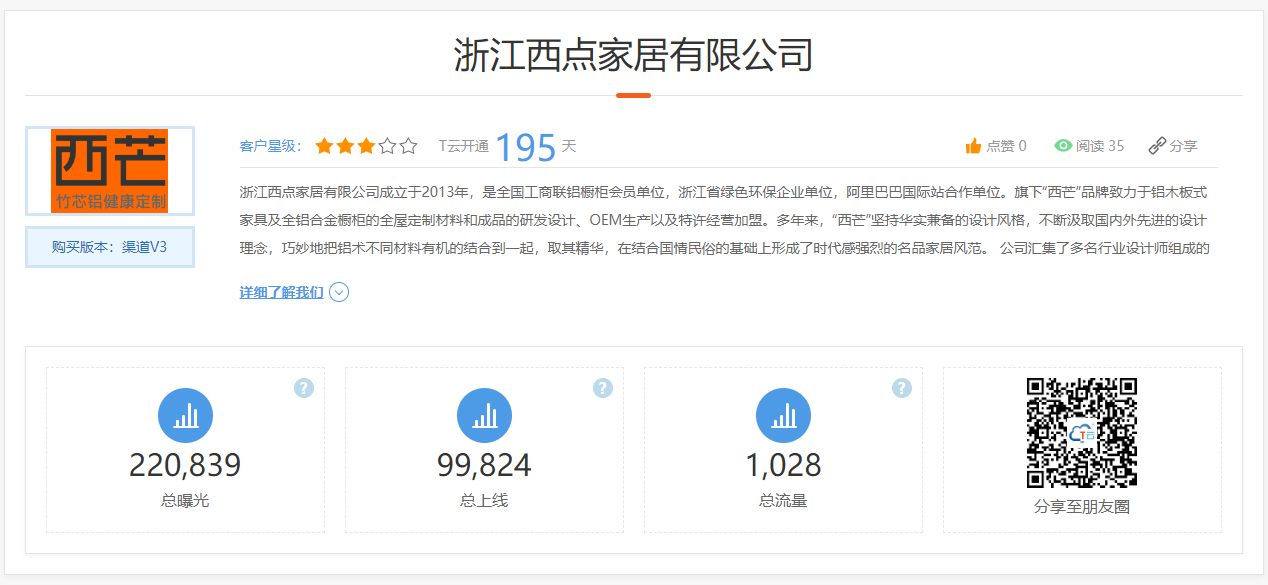Click the 195 天 T云开通 counter
The height and width of the screenshot is (585, 1268).
(x=526, y=147)
